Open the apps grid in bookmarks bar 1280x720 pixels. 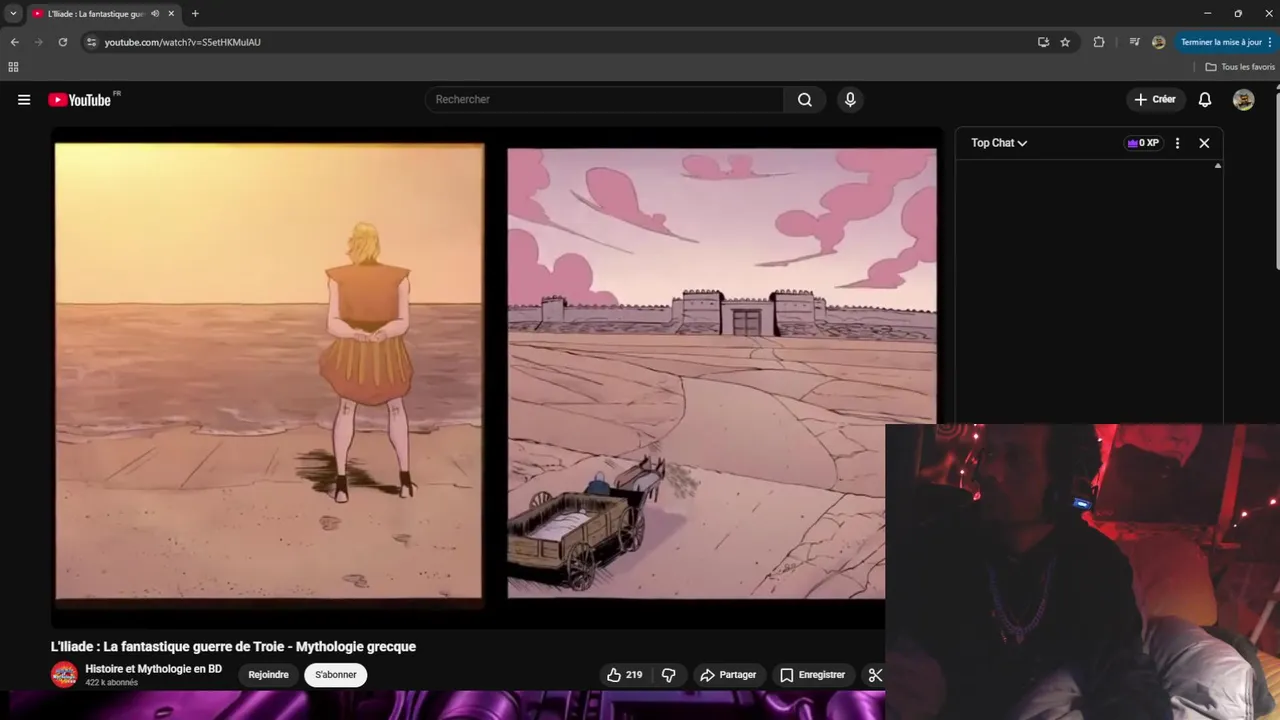[x=13, y=67]
